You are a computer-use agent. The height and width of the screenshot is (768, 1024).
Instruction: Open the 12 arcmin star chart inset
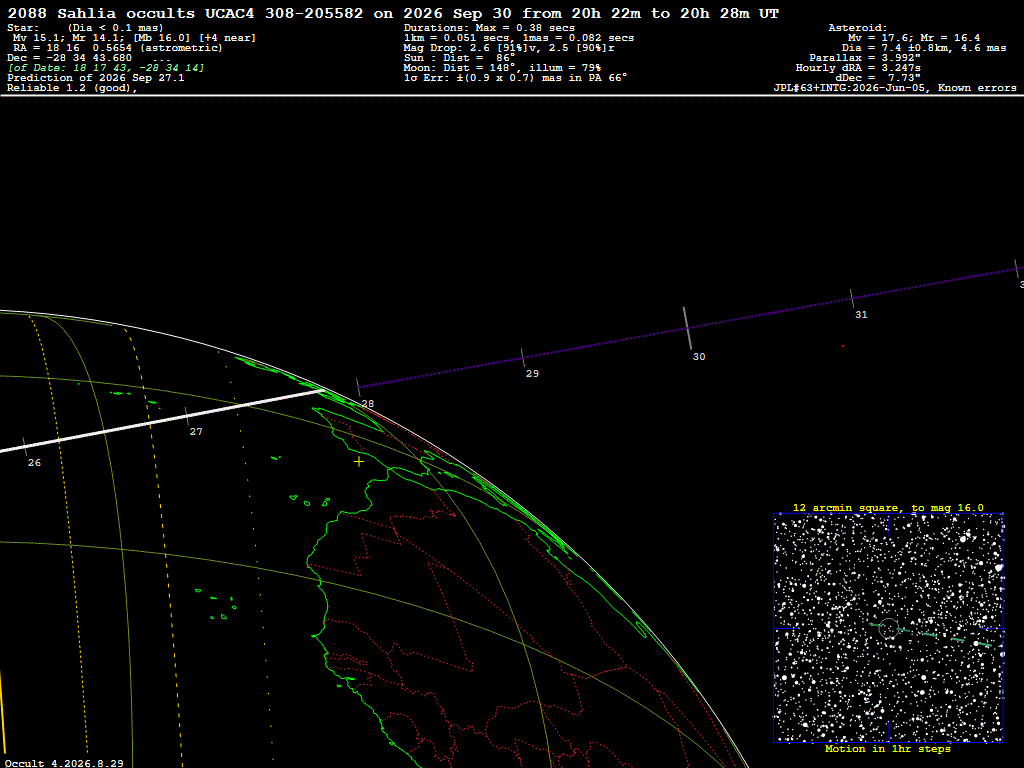pos(888,628)
